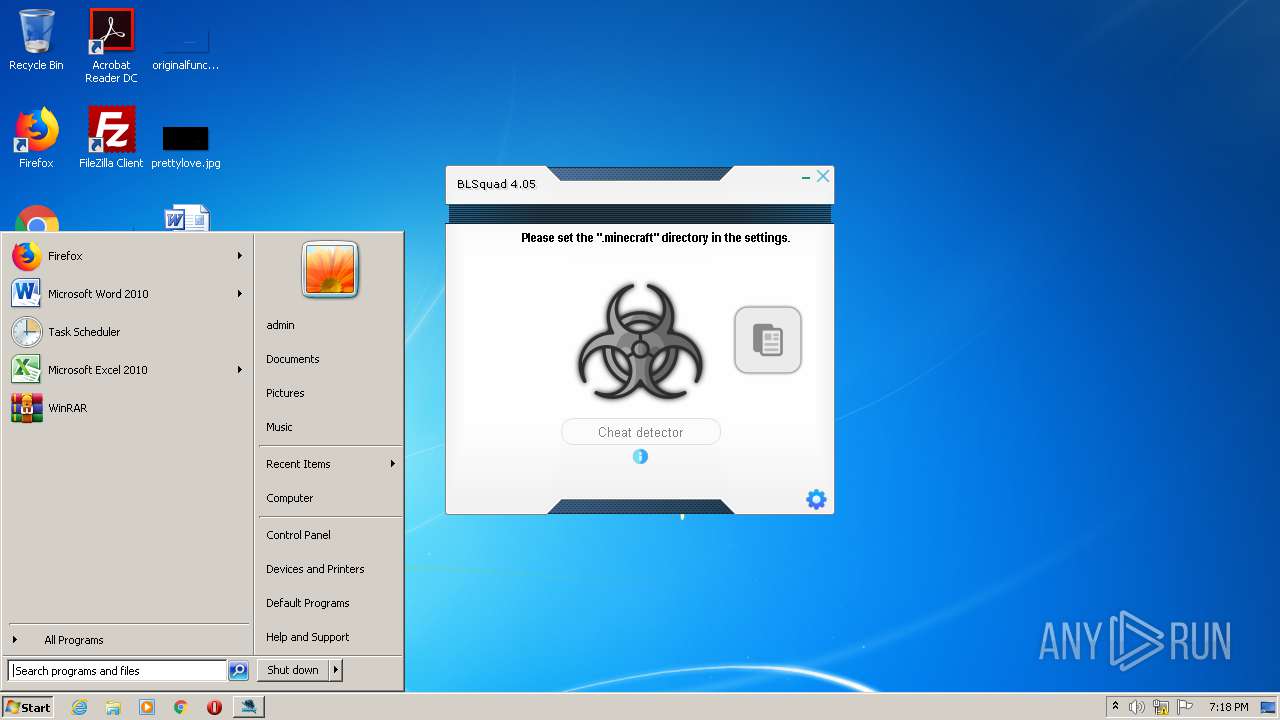Click the Search programs and files field
This screenshot has height=720, width=1280.
coord(117,671)
